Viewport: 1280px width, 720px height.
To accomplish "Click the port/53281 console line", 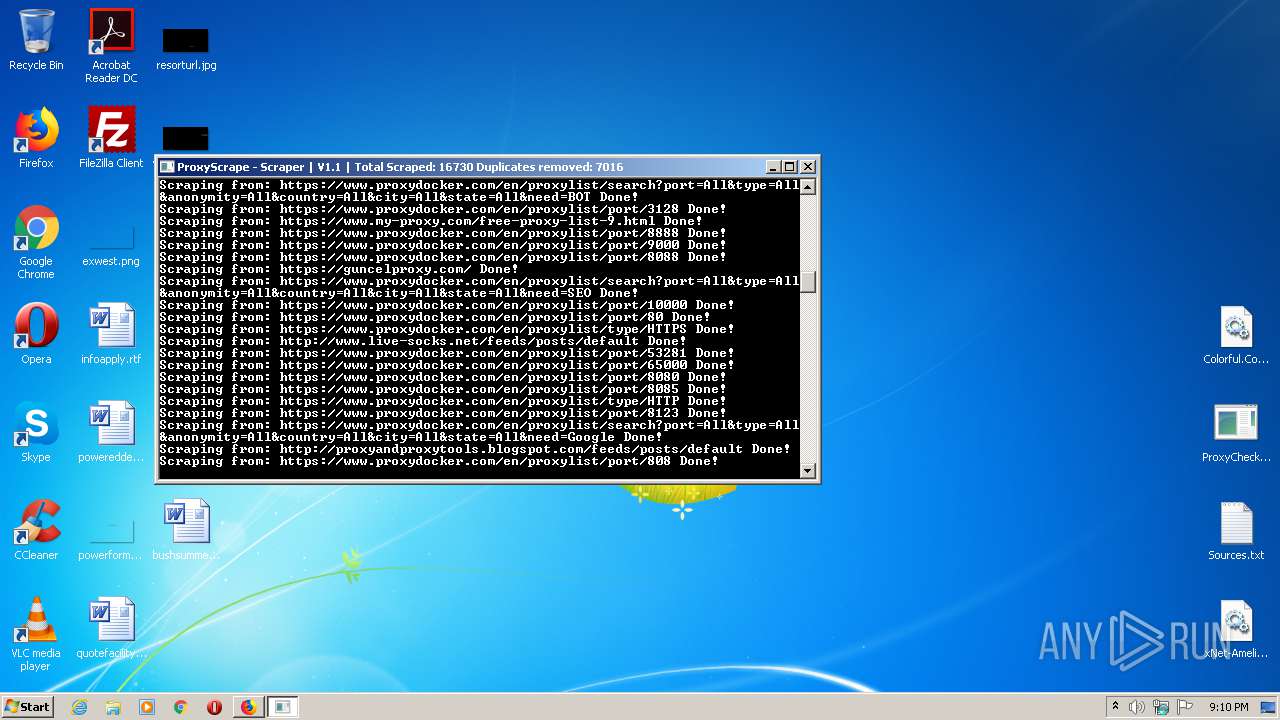I will [447, 353].
